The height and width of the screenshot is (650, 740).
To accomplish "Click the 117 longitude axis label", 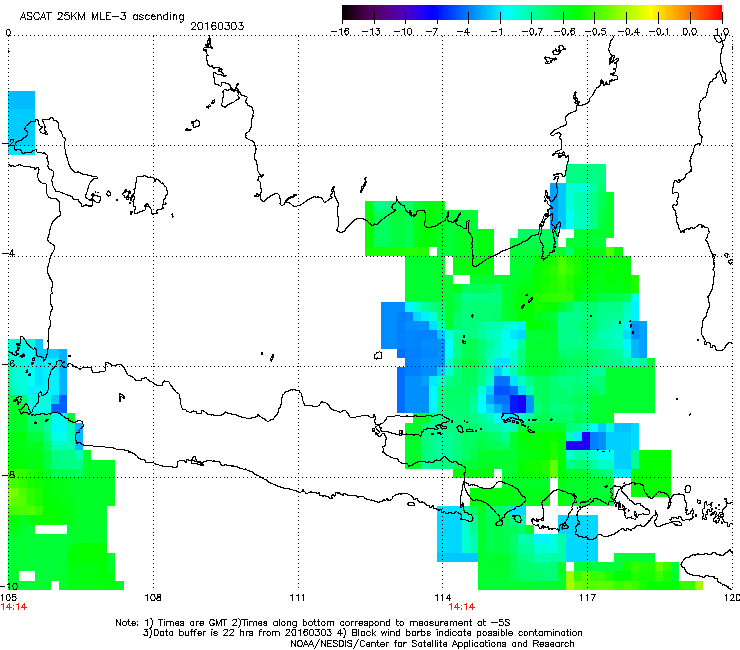I will point(588,598).
